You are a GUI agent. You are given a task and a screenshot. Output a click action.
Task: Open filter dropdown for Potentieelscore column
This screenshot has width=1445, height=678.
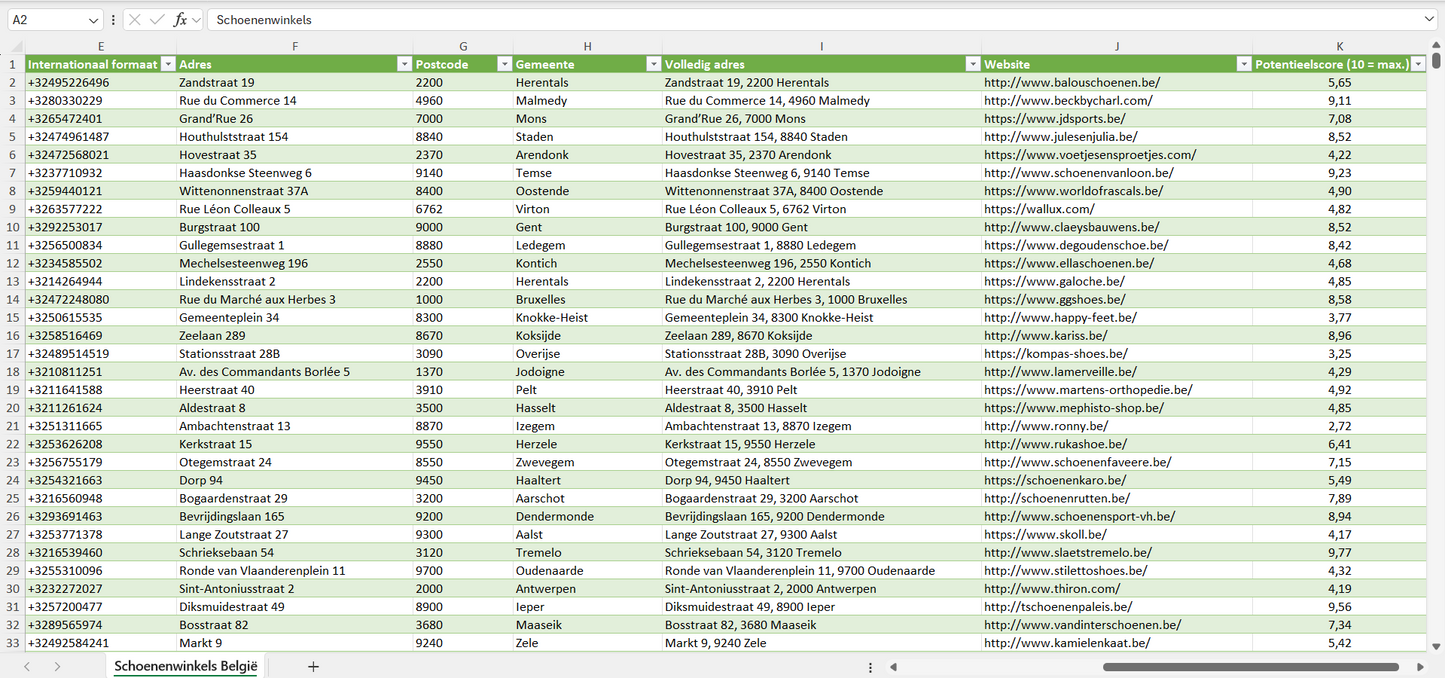pos(1418,64)
